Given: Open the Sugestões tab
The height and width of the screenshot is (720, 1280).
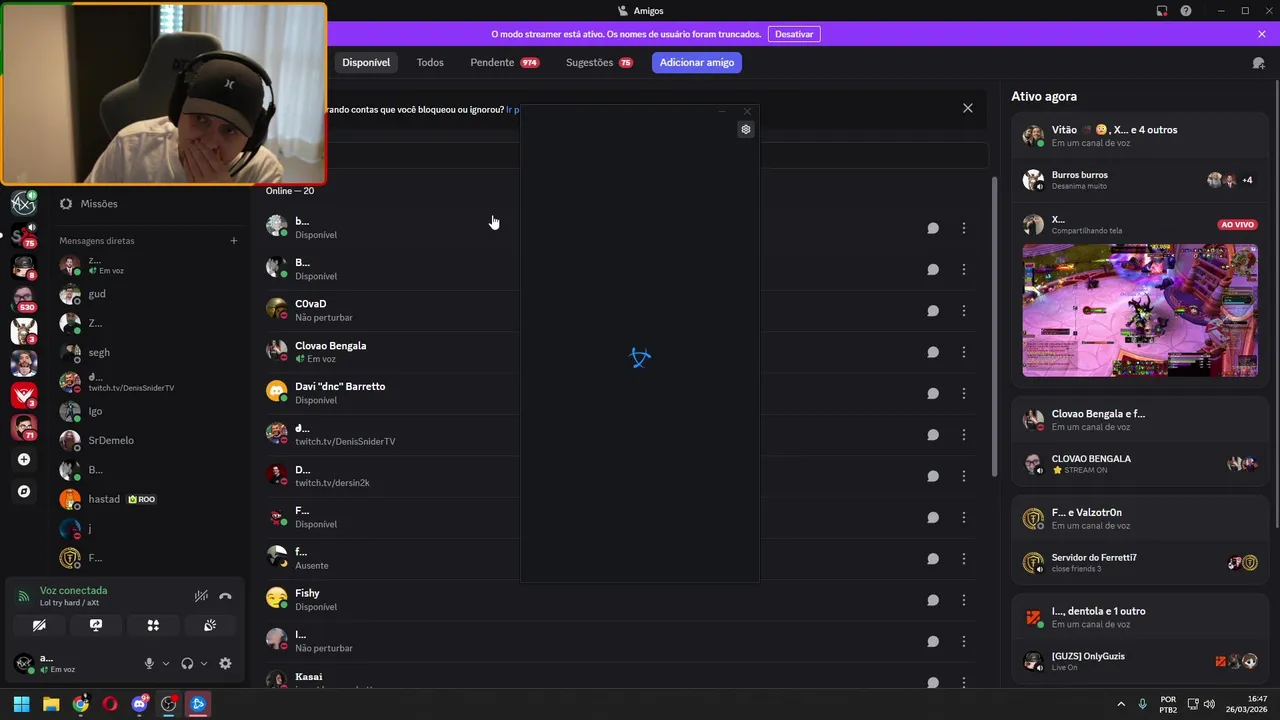Looking at the screenshot, I should click(x=598, y=62).
